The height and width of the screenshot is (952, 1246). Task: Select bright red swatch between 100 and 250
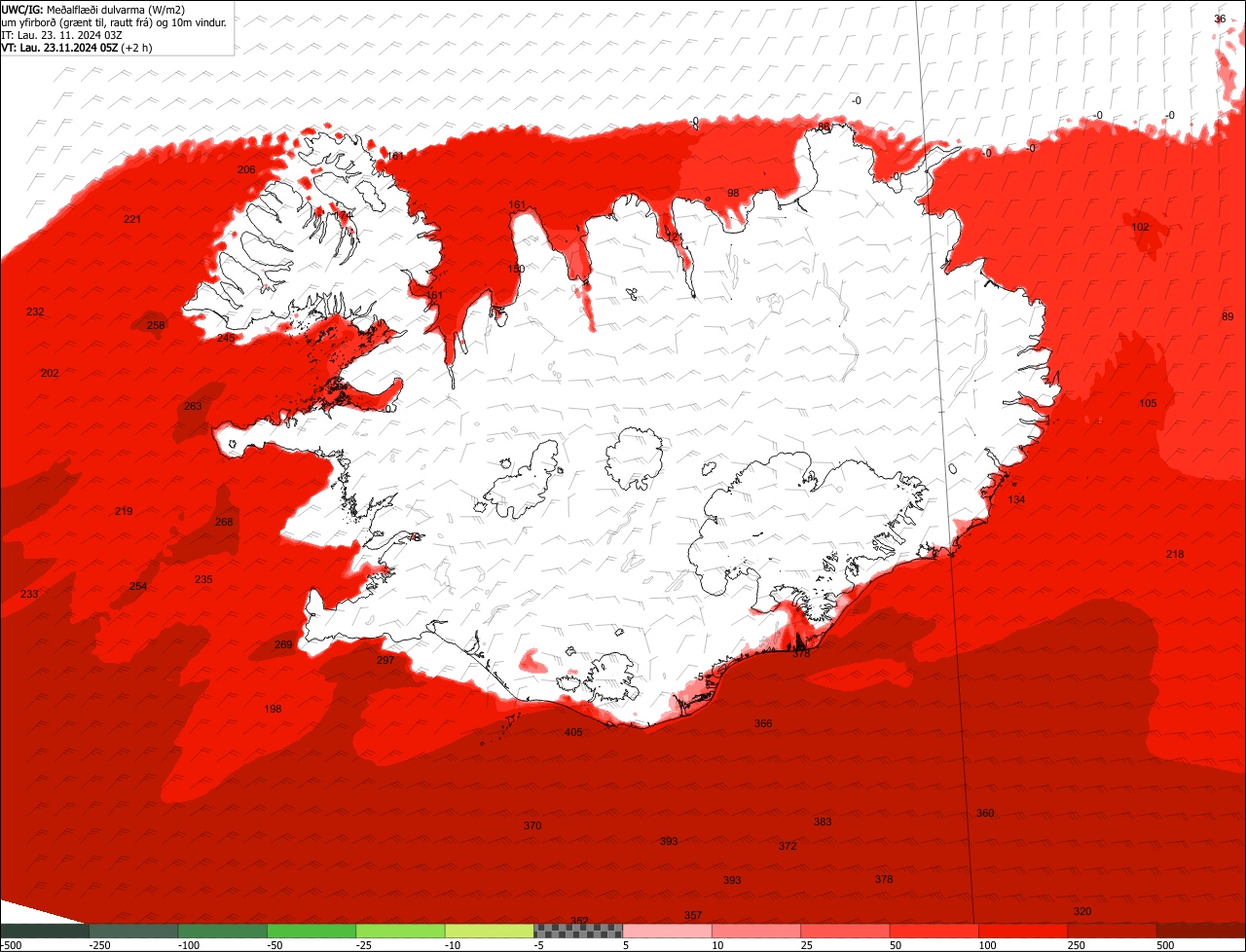coord(1023,931)
